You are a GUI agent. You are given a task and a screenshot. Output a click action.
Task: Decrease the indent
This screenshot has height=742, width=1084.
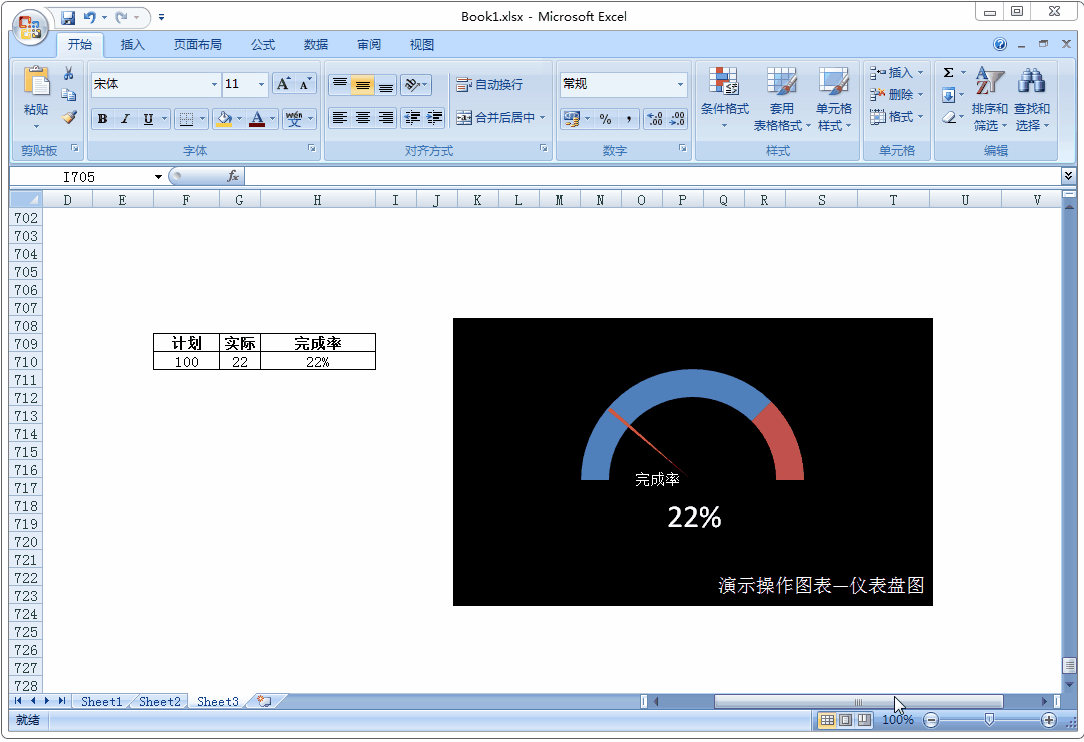pos(412,118)
